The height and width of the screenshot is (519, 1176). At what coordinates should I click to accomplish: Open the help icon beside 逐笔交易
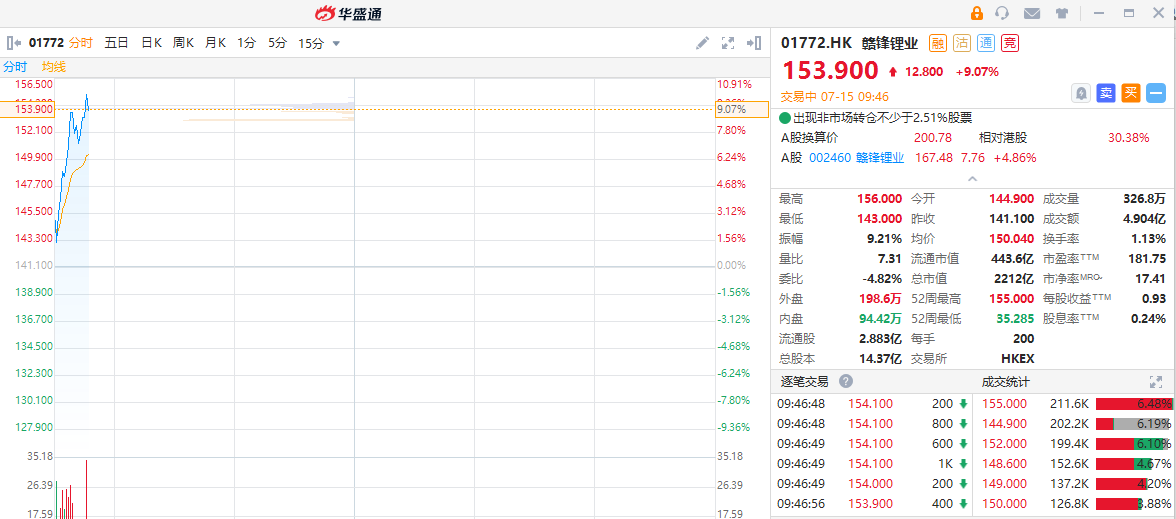845,381
